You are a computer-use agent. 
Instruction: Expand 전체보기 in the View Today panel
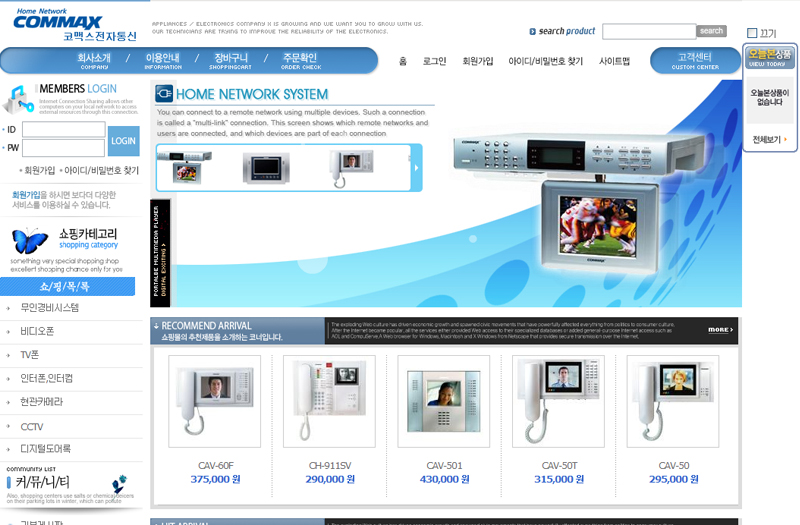(770, 140)
